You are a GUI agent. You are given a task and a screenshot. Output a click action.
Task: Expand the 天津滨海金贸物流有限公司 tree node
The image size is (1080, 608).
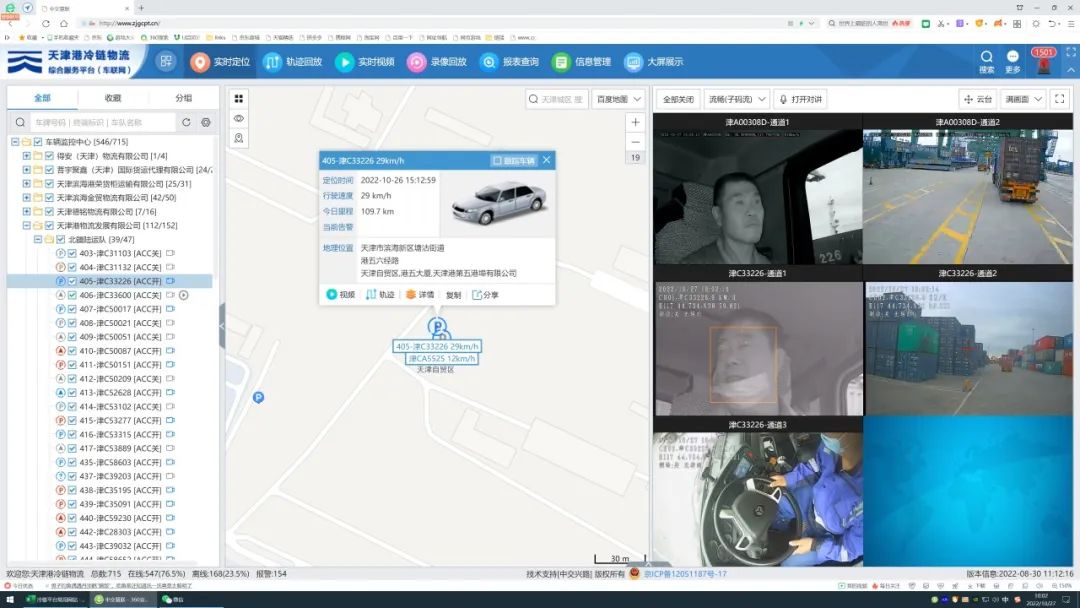(26, 198)
